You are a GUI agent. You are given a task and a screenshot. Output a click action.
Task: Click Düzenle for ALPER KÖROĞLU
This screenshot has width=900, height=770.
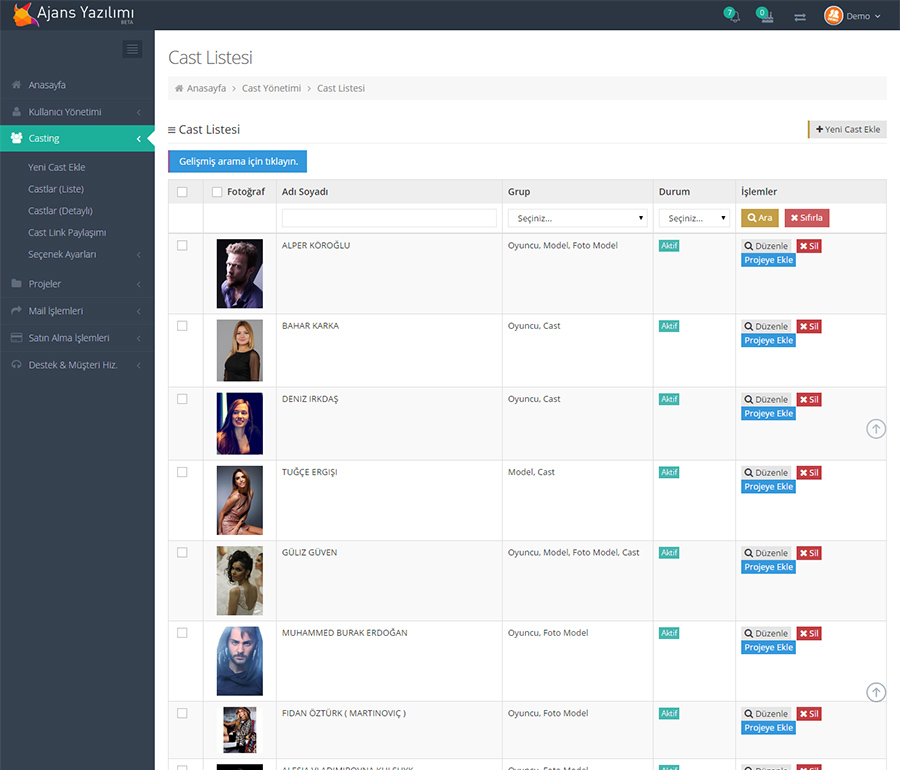[766, 246]
